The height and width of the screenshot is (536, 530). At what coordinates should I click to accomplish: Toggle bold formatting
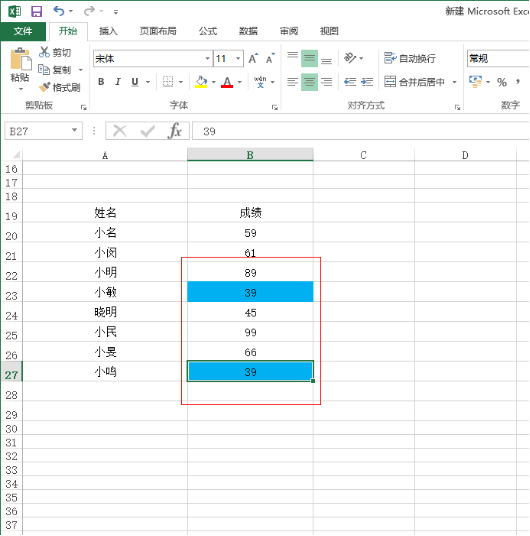(x=101, y=82)
